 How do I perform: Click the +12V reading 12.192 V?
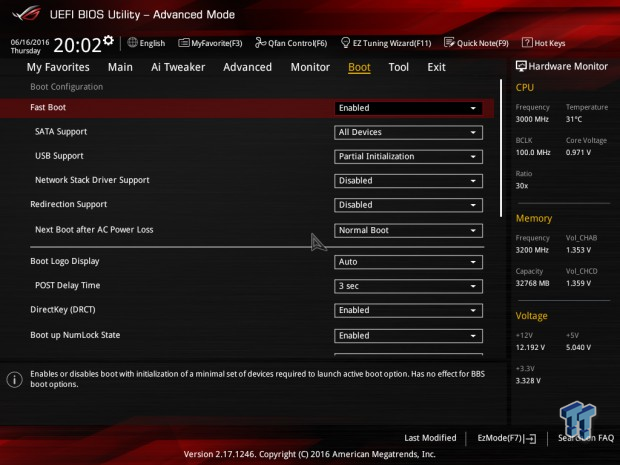530,348
